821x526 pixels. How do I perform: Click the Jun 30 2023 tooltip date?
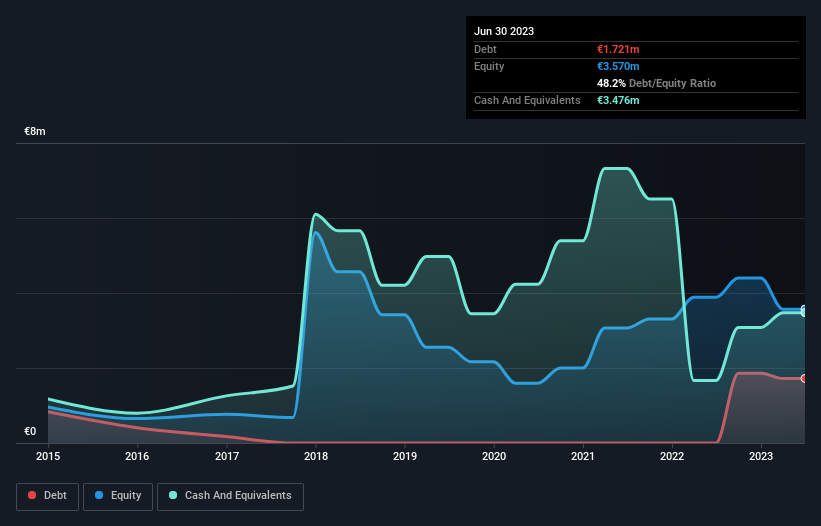click(x=504, y=31)
